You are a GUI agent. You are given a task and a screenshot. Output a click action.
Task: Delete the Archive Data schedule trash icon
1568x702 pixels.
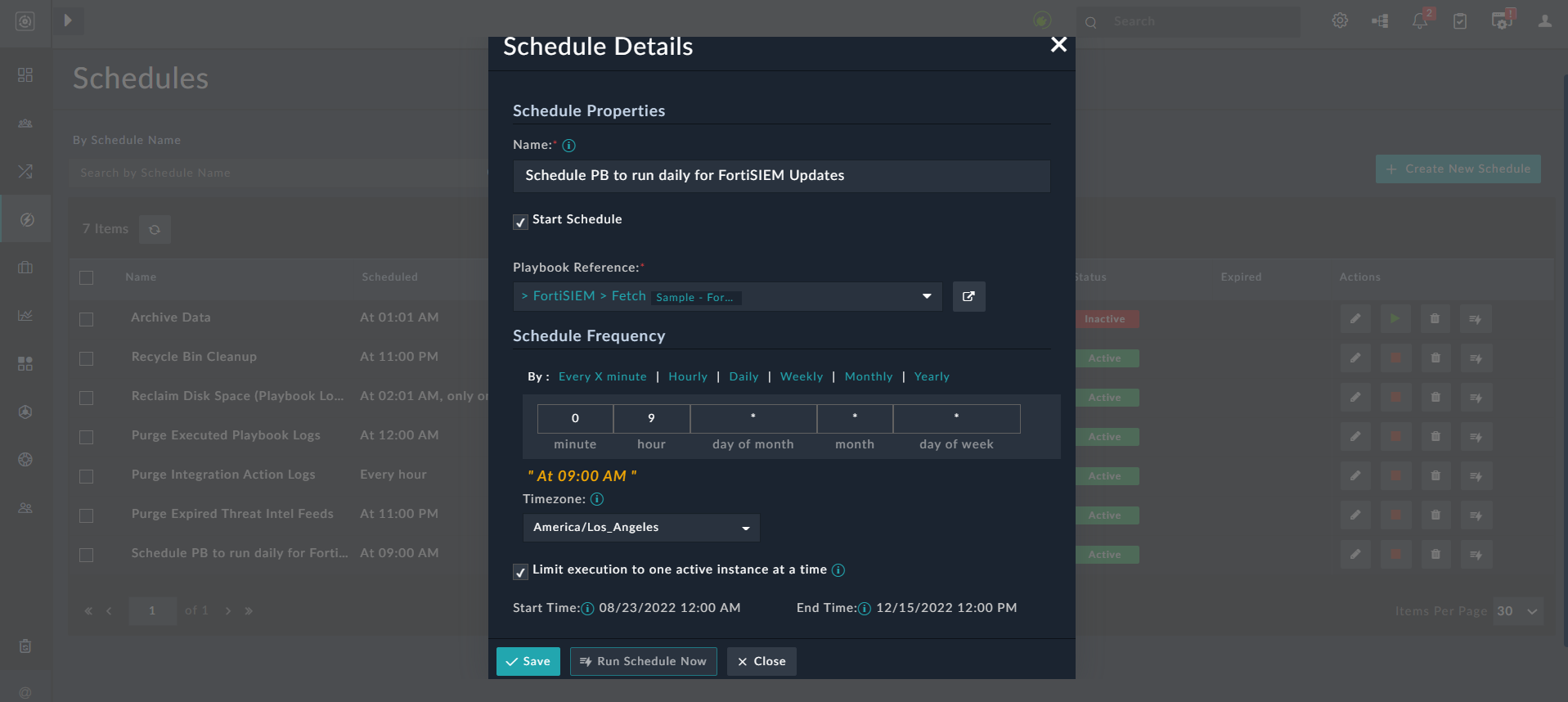point(1435,318)
